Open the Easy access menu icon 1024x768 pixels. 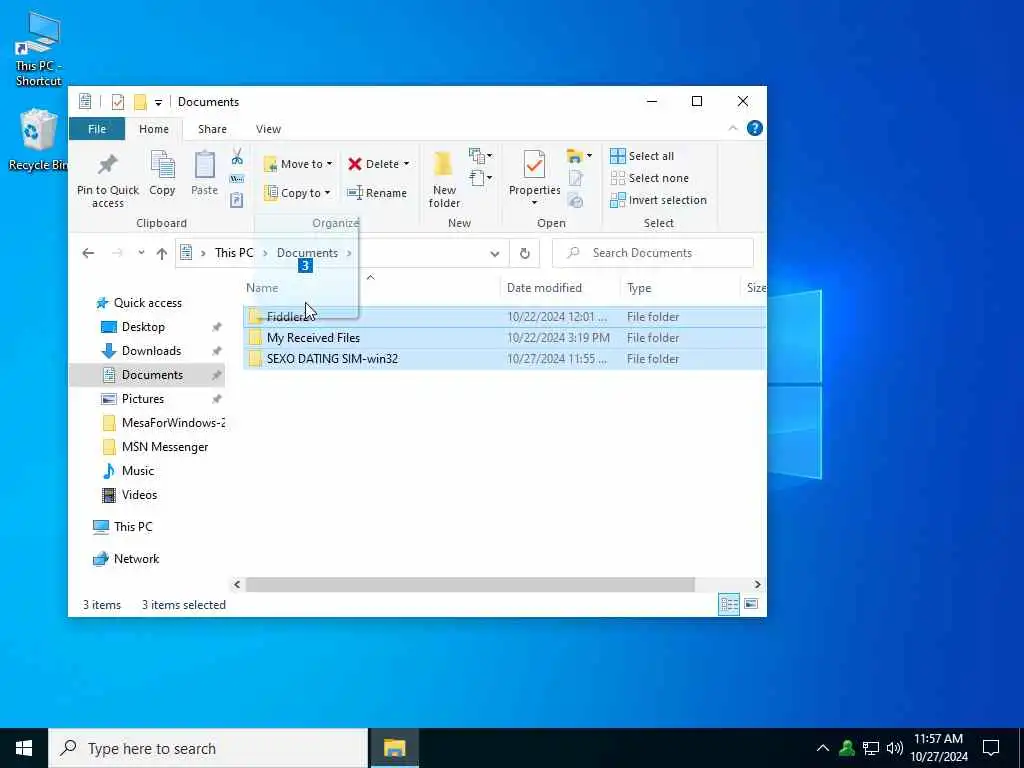tap(480, 178)
